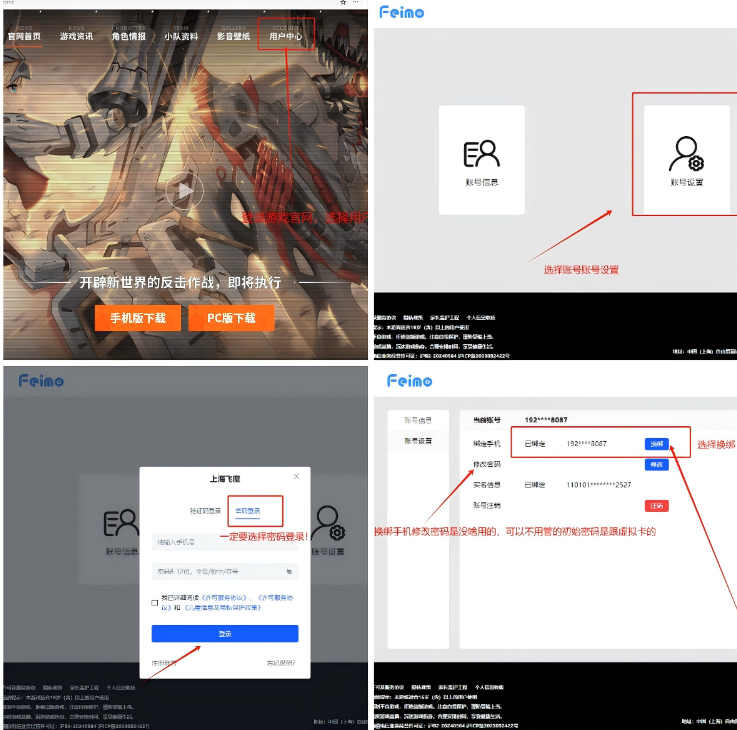Click the blue 修改 button for 修改密码

coord(657,464)
